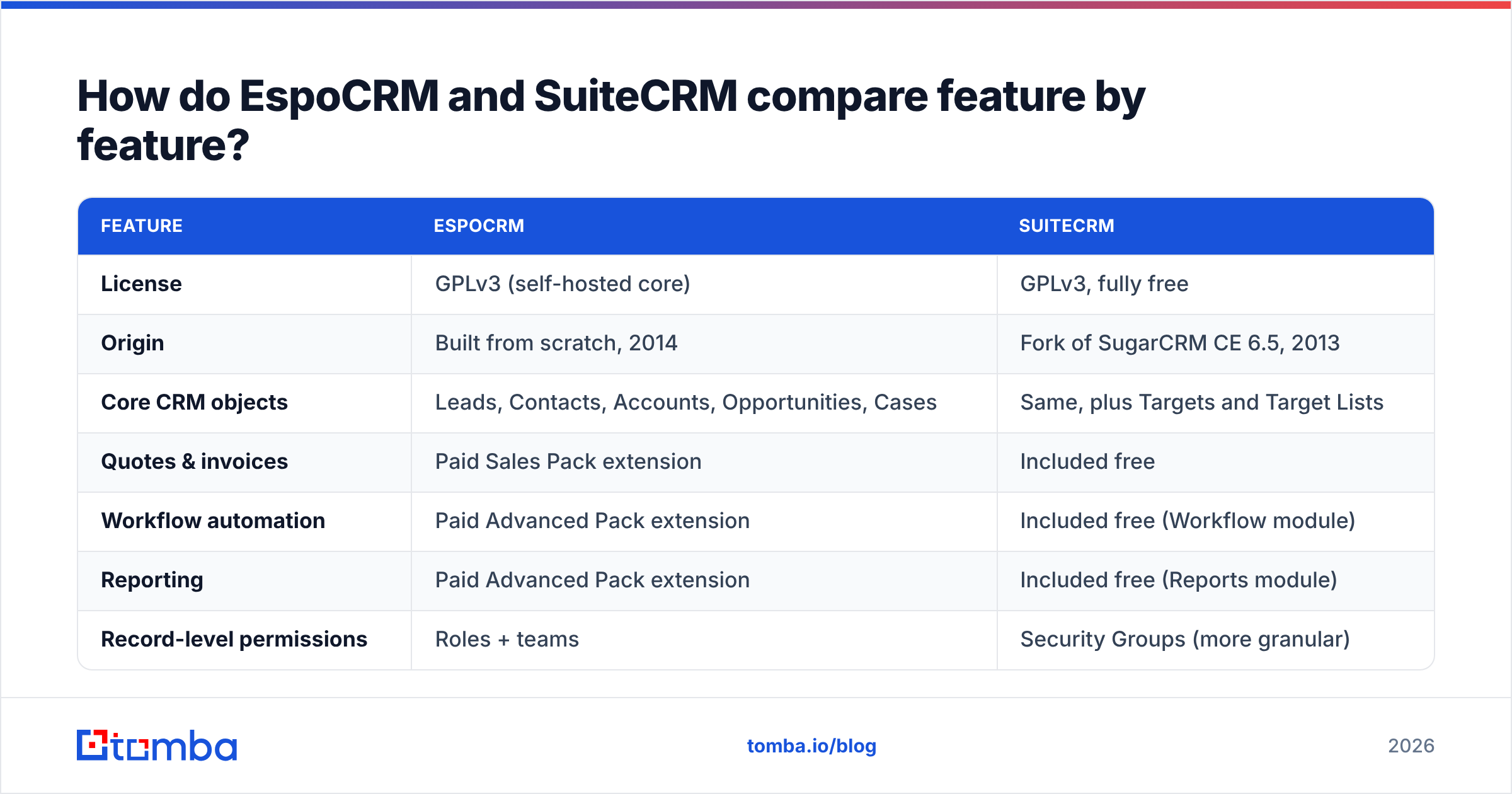Select the Workflow automation label
The image size is (1512, 794).
213,521
